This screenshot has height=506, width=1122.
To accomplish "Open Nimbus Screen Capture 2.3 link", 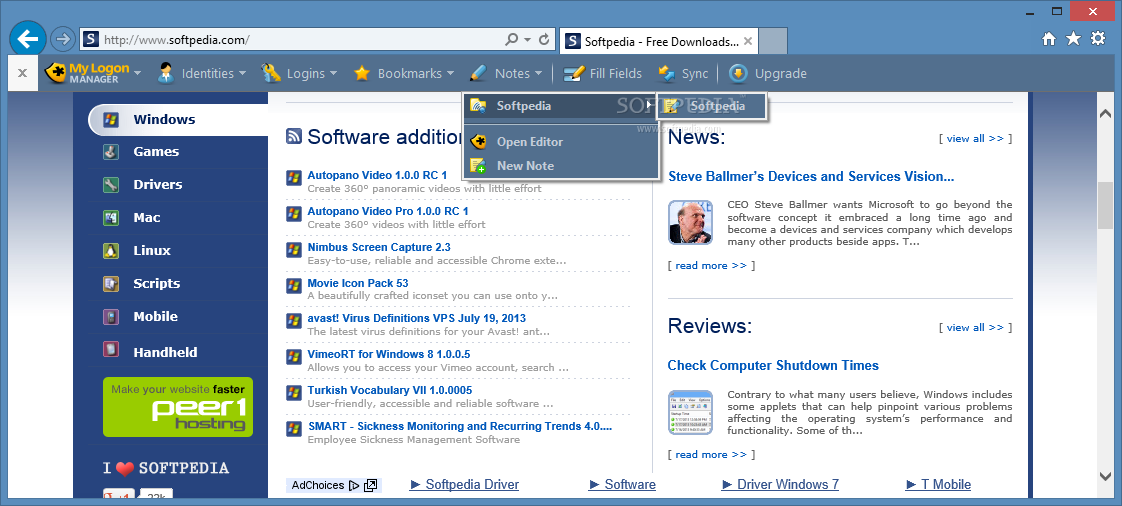I will click(379, 247).
